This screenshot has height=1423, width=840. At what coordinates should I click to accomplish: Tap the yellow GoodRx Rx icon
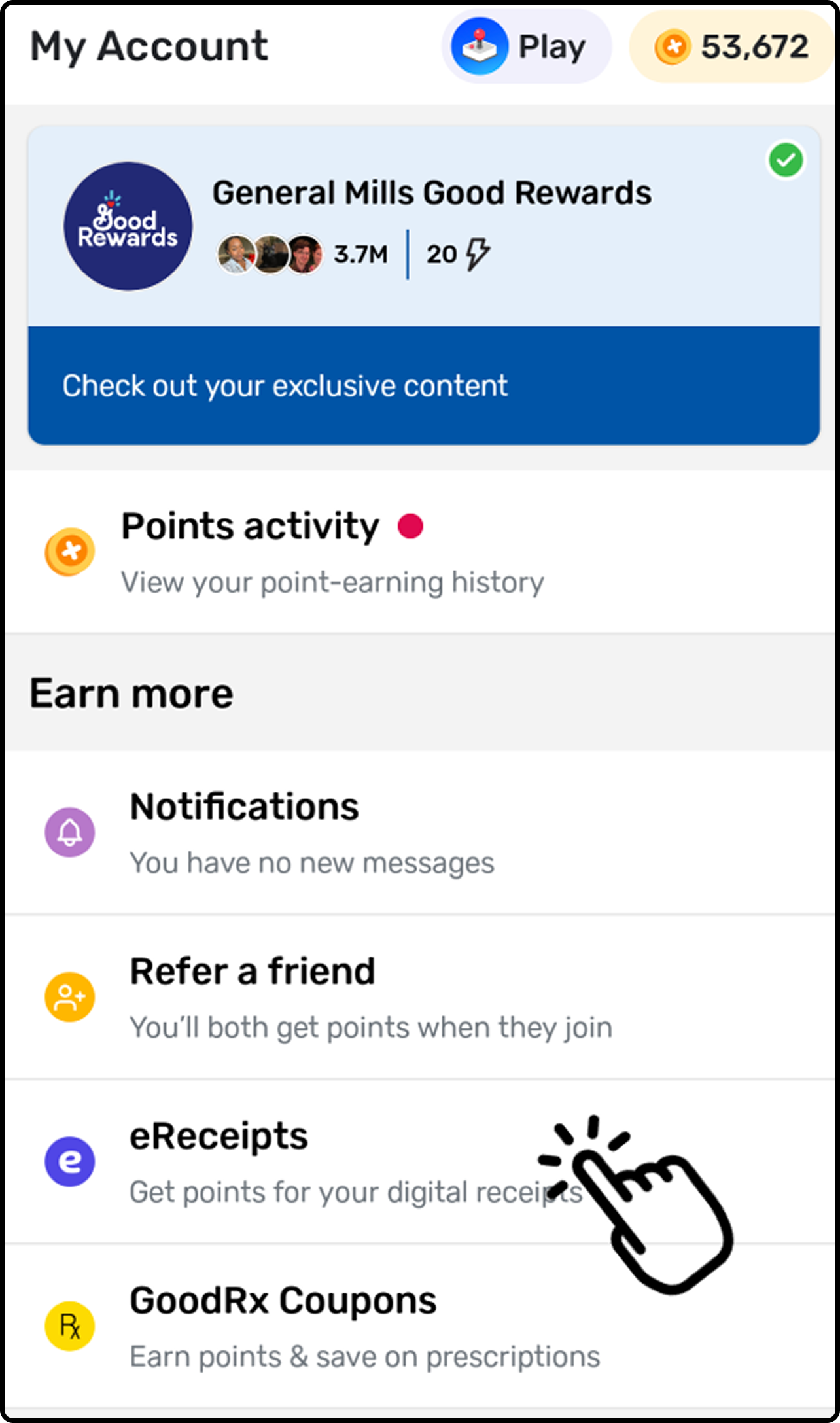pyautogui.click(x=70, y=1326)
